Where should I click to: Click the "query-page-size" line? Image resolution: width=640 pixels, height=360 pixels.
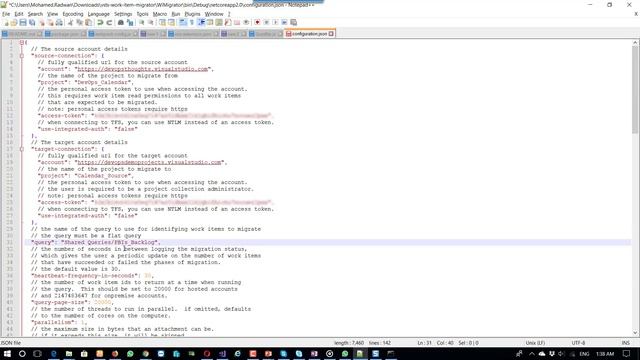coord(72,302)
